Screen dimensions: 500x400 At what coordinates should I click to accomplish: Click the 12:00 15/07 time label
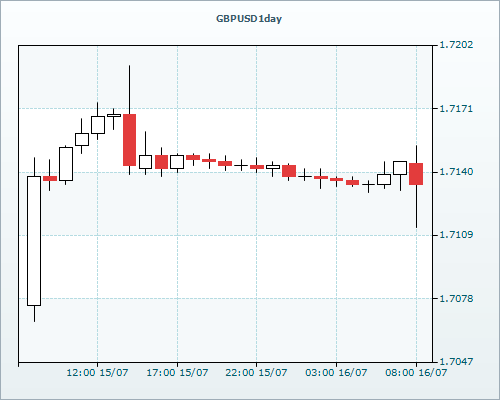[x=97, y=373]
